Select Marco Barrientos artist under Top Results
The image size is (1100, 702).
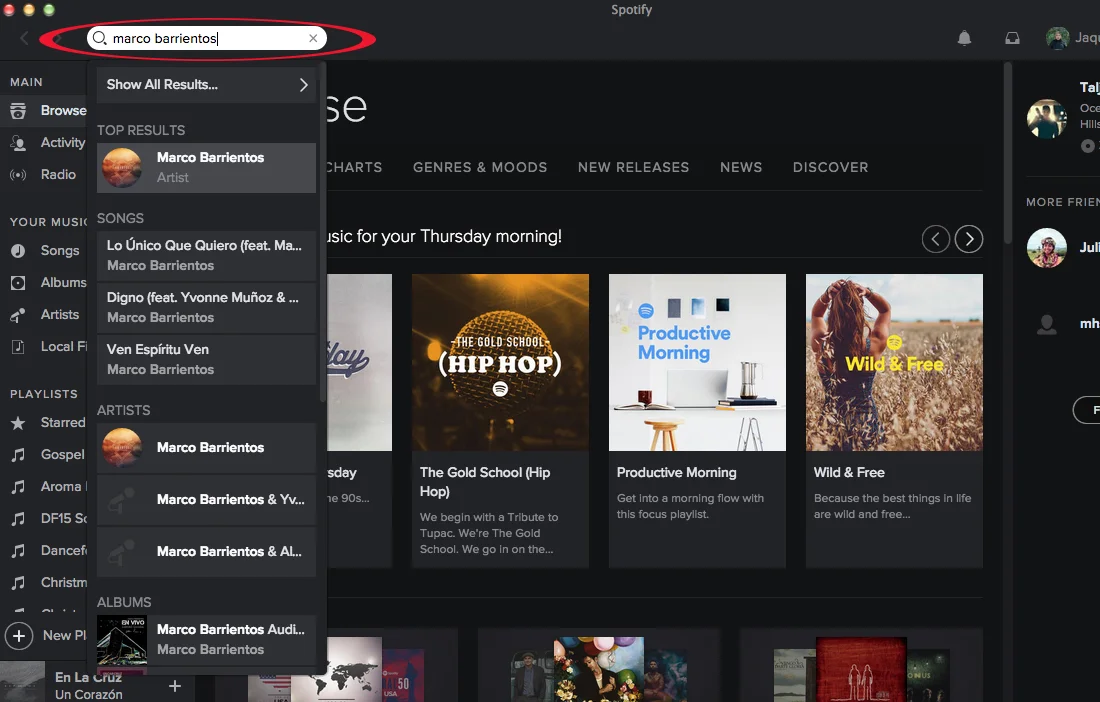point(206,168)
